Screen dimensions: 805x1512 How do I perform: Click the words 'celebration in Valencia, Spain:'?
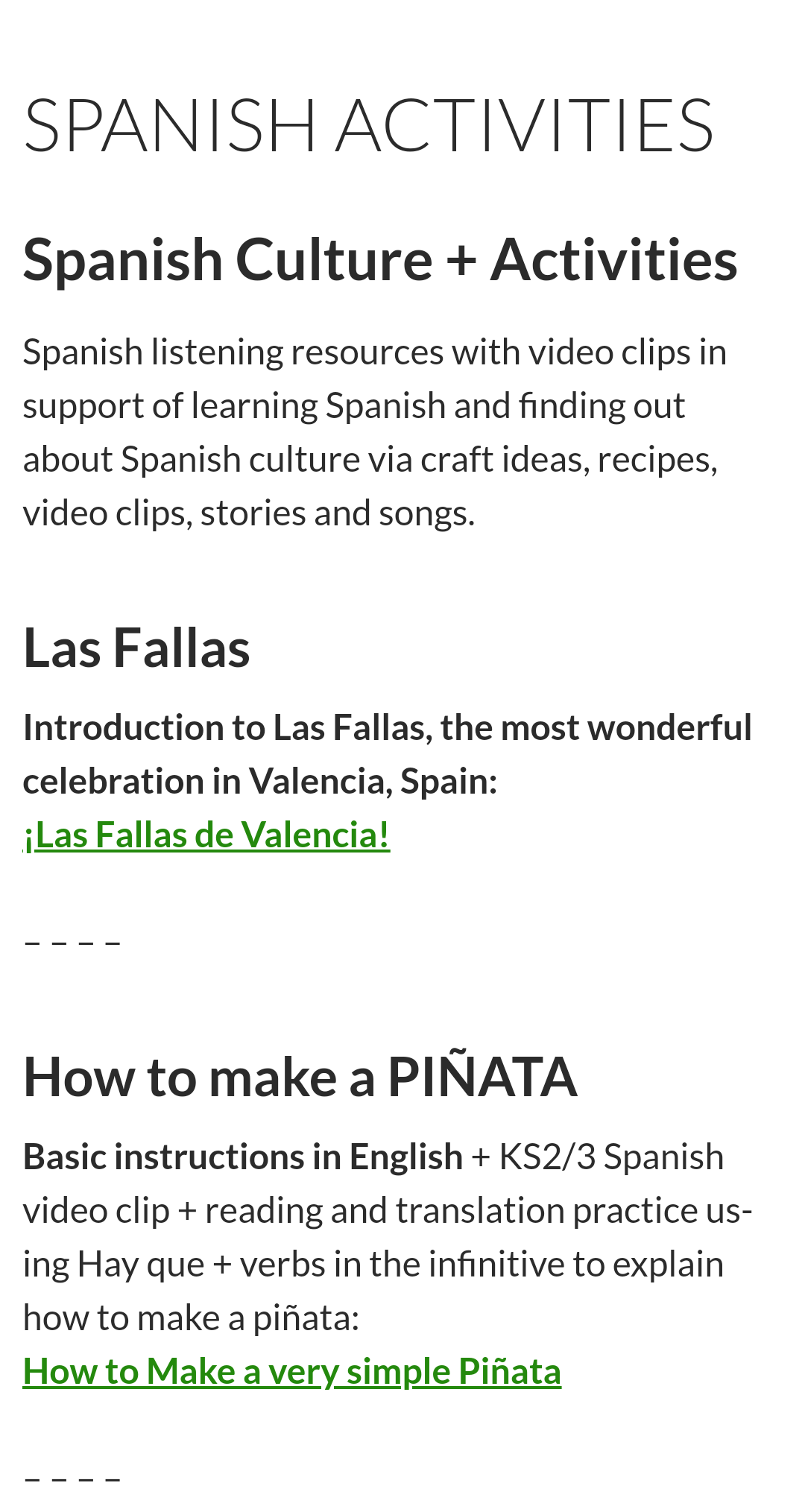[260, 781]
